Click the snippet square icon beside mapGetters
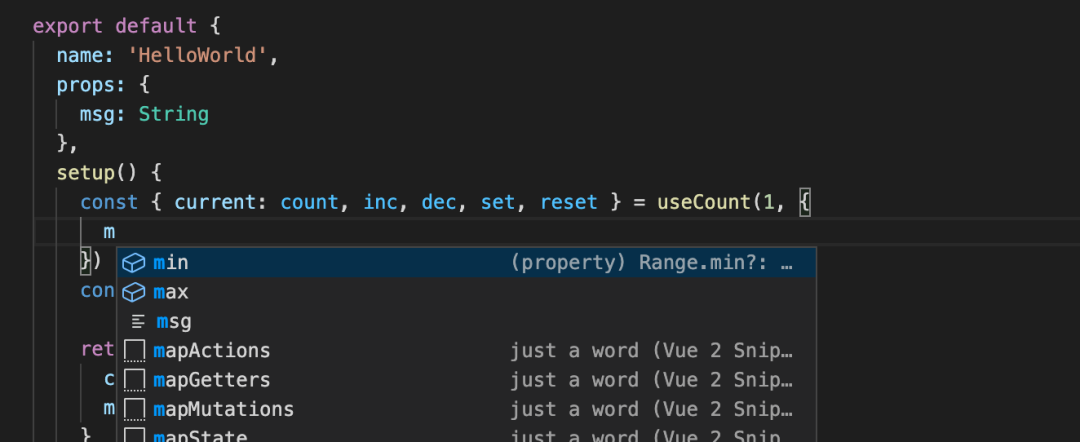This screenshot has width=1080, height=442. click(x=134, y=381)
